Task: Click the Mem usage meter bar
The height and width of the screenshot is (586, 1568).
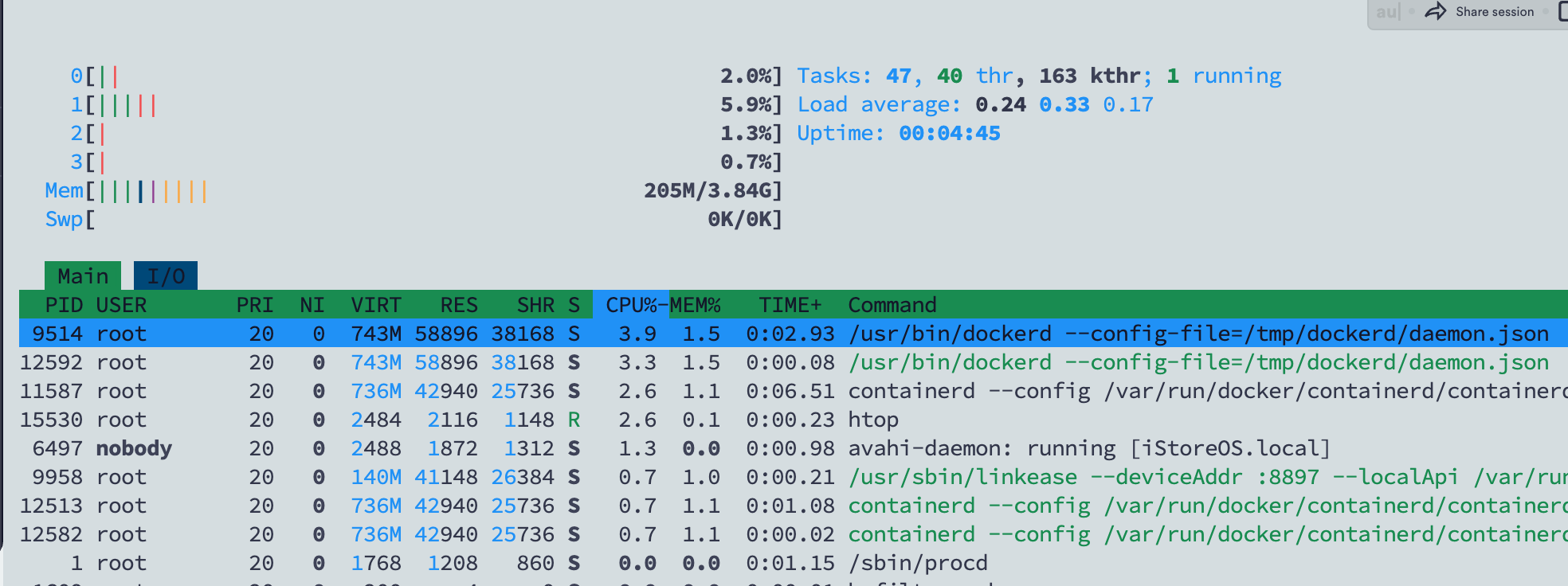Action: click(414, 190)
